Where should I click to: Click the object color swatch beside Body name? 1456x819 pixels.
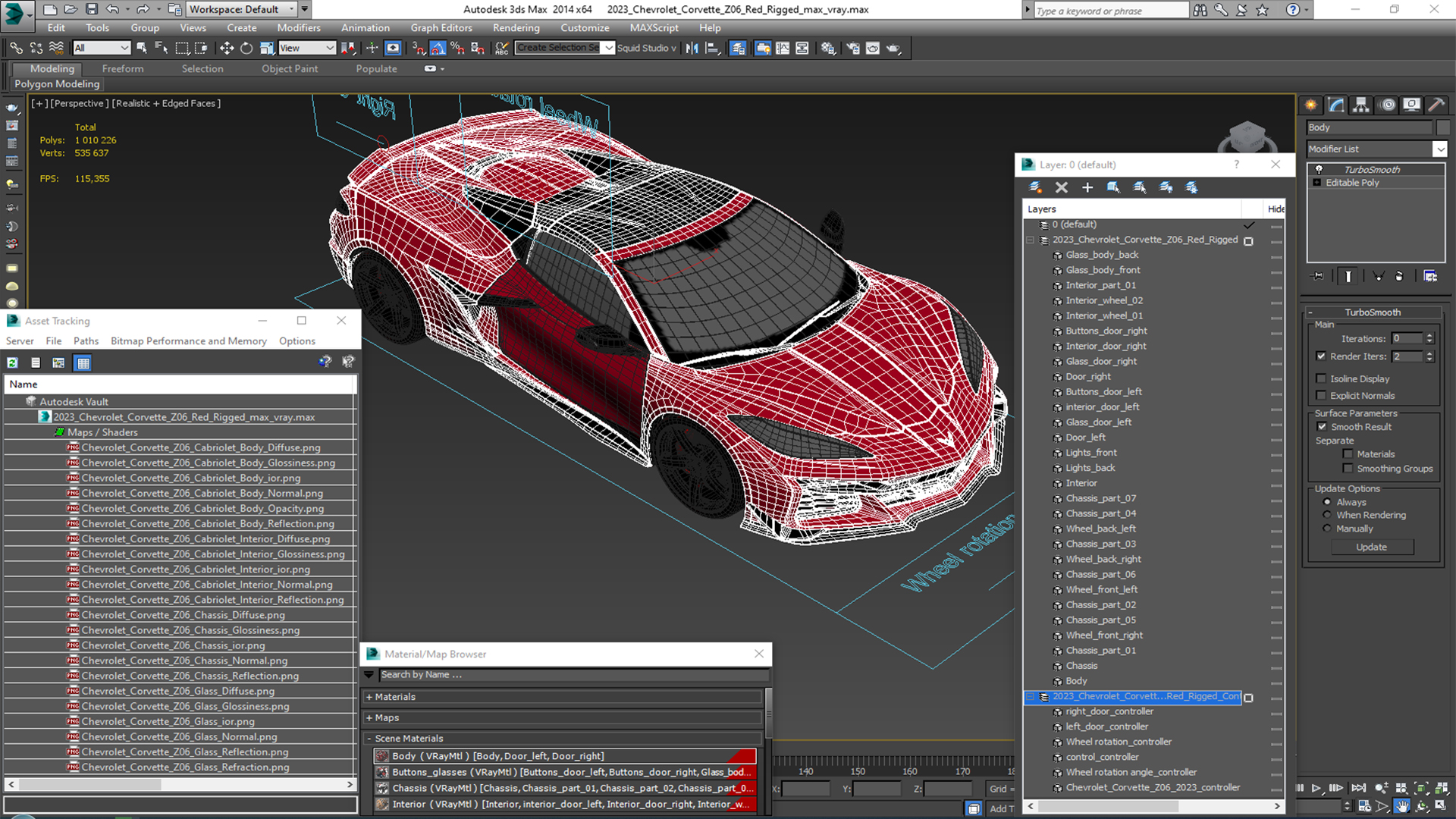[x=1443, y=127]
